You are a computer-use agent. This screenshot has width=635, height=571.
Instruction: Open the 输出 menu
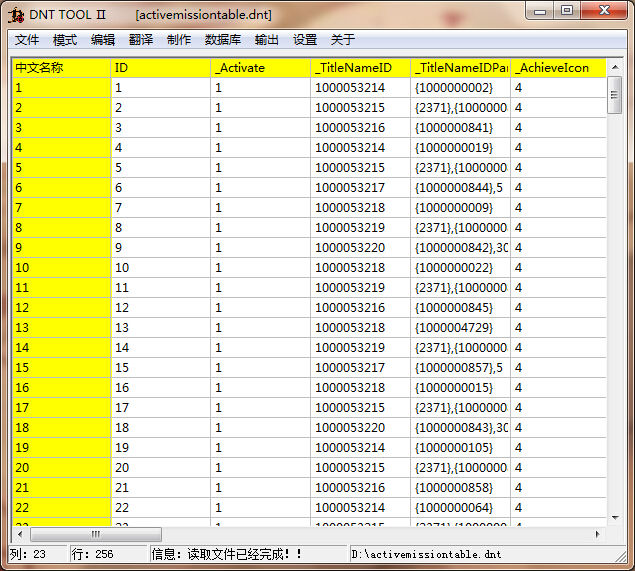point(267,40)
